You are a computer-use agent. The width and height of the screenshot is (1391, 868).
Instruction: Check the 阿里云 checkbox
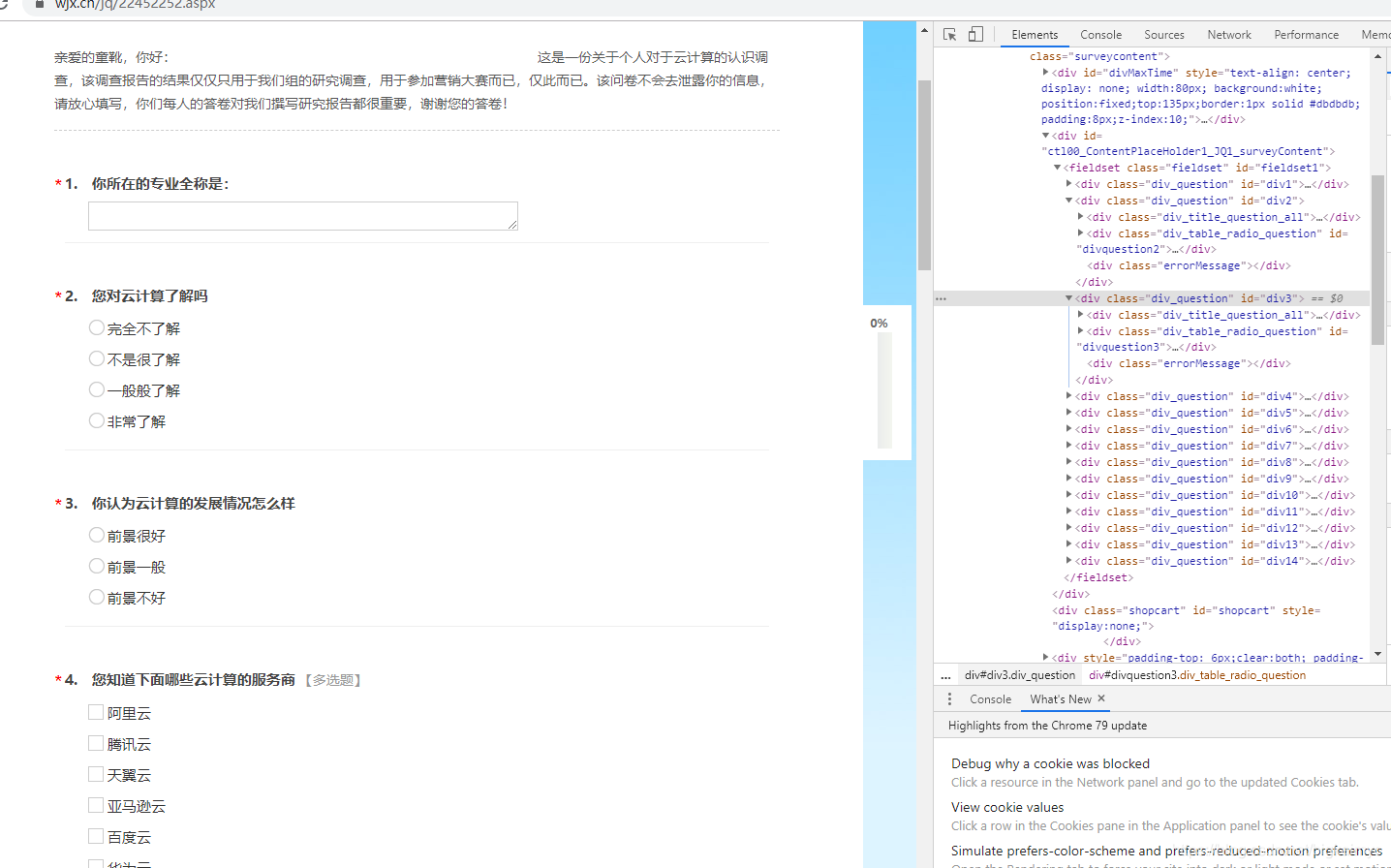tap(96, 712)
